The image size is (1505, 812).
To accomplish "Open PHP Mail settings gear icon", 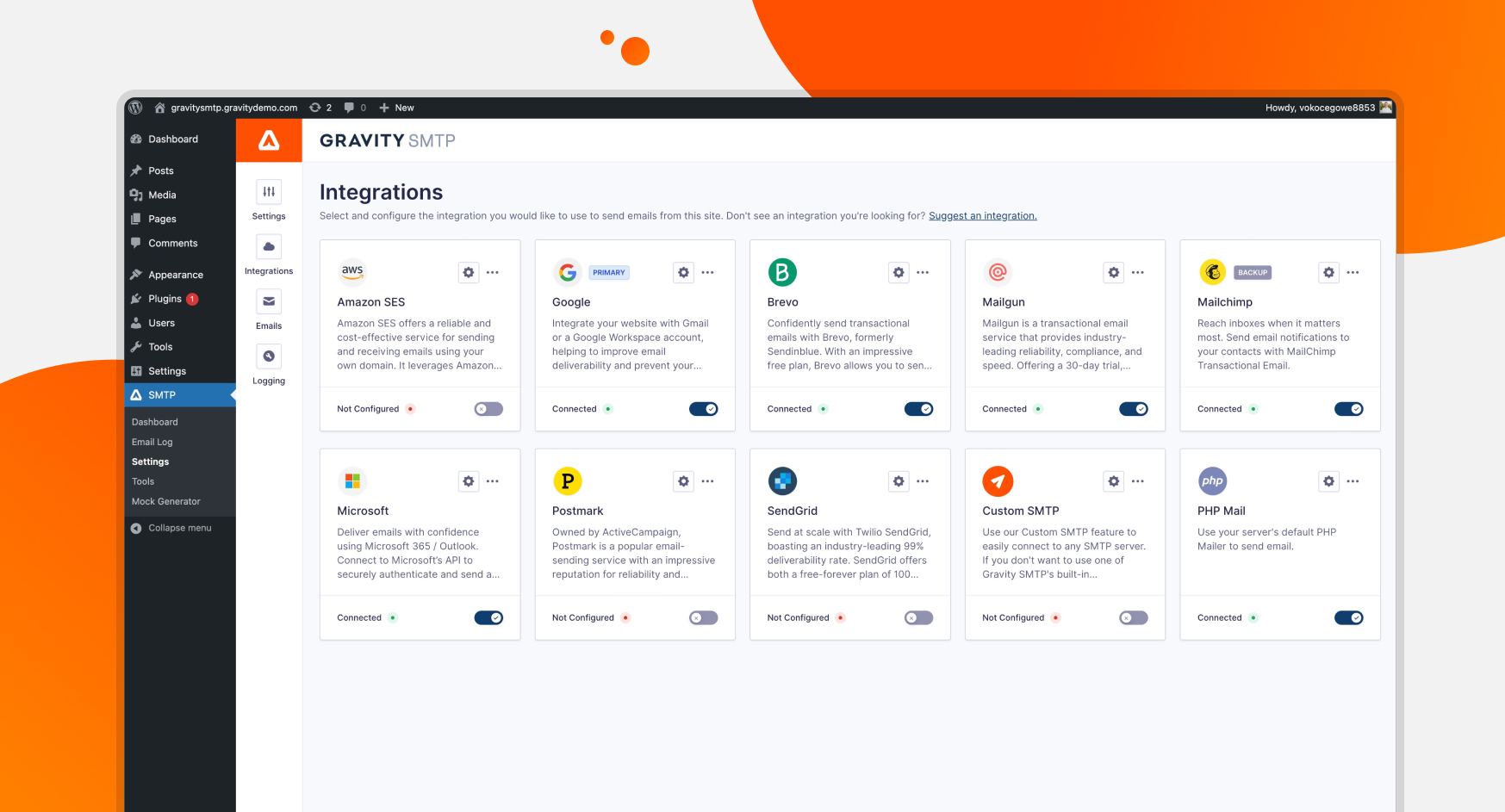I will 1328,481.
